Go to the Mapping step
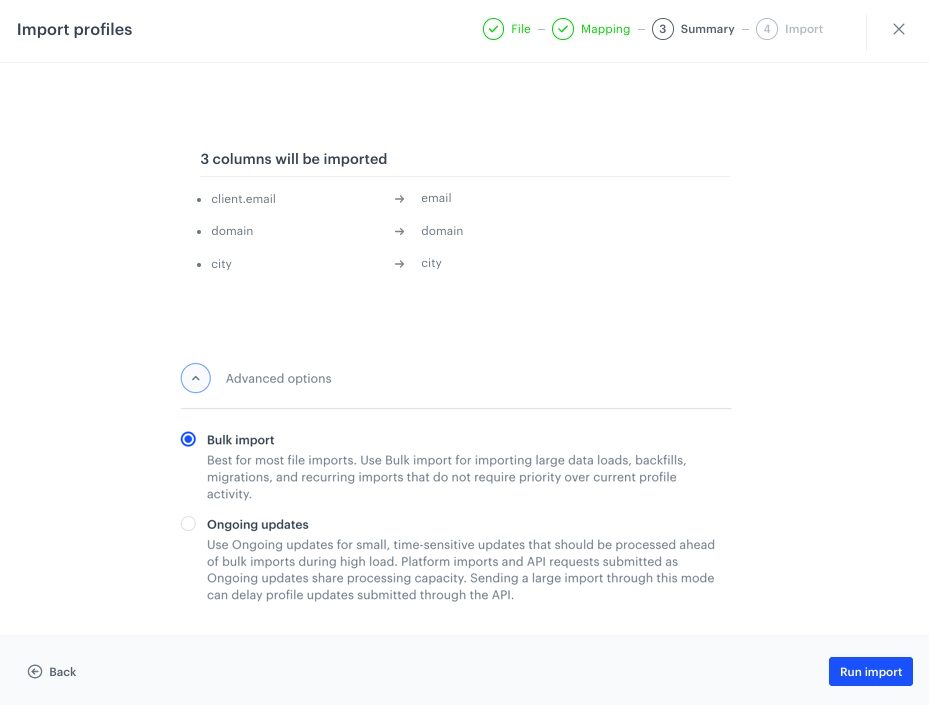The image size is (929, 705). (606, 29)
